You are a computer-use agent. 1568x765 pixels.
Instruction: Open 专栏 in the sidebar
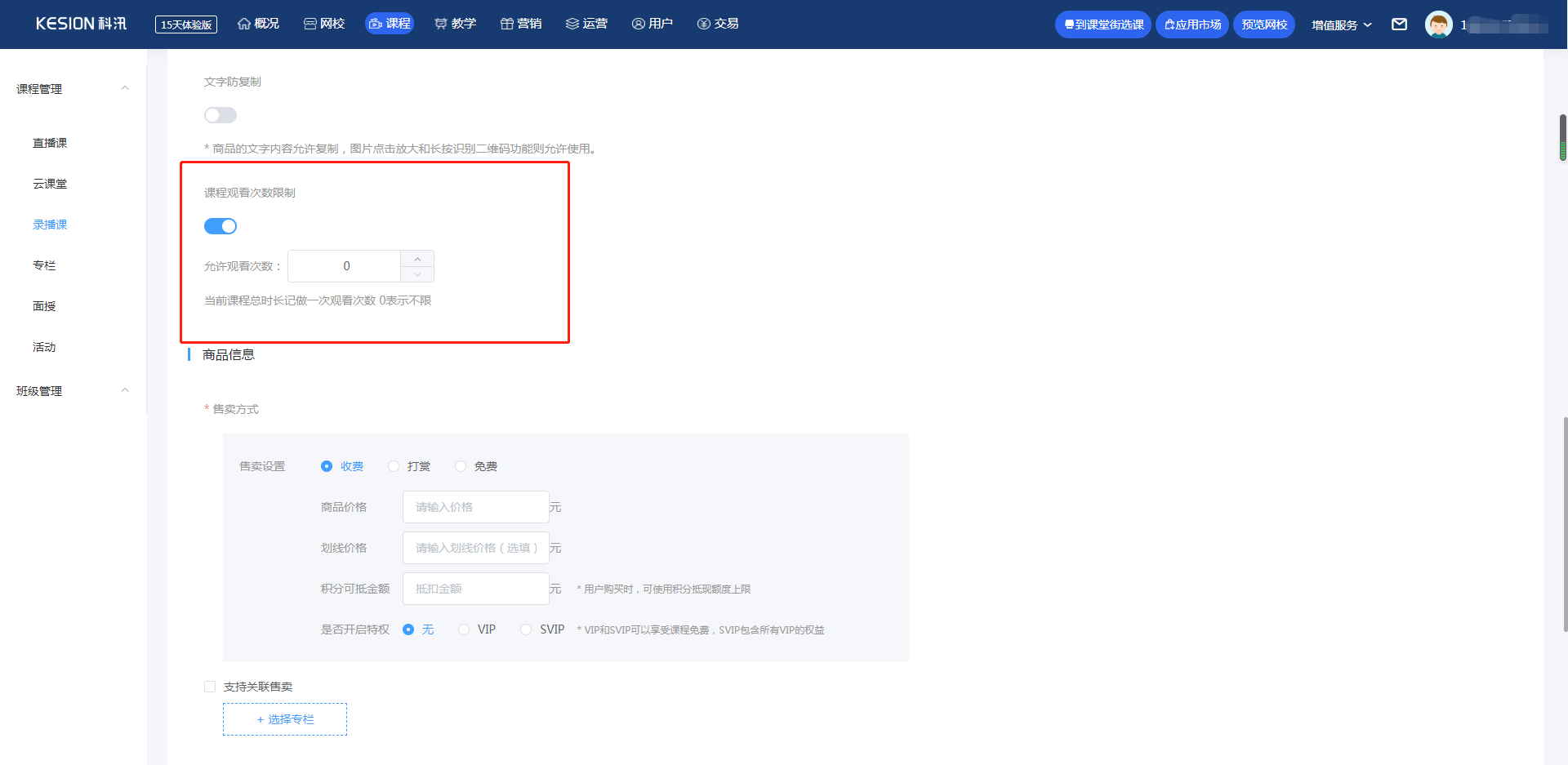(44, 265)
